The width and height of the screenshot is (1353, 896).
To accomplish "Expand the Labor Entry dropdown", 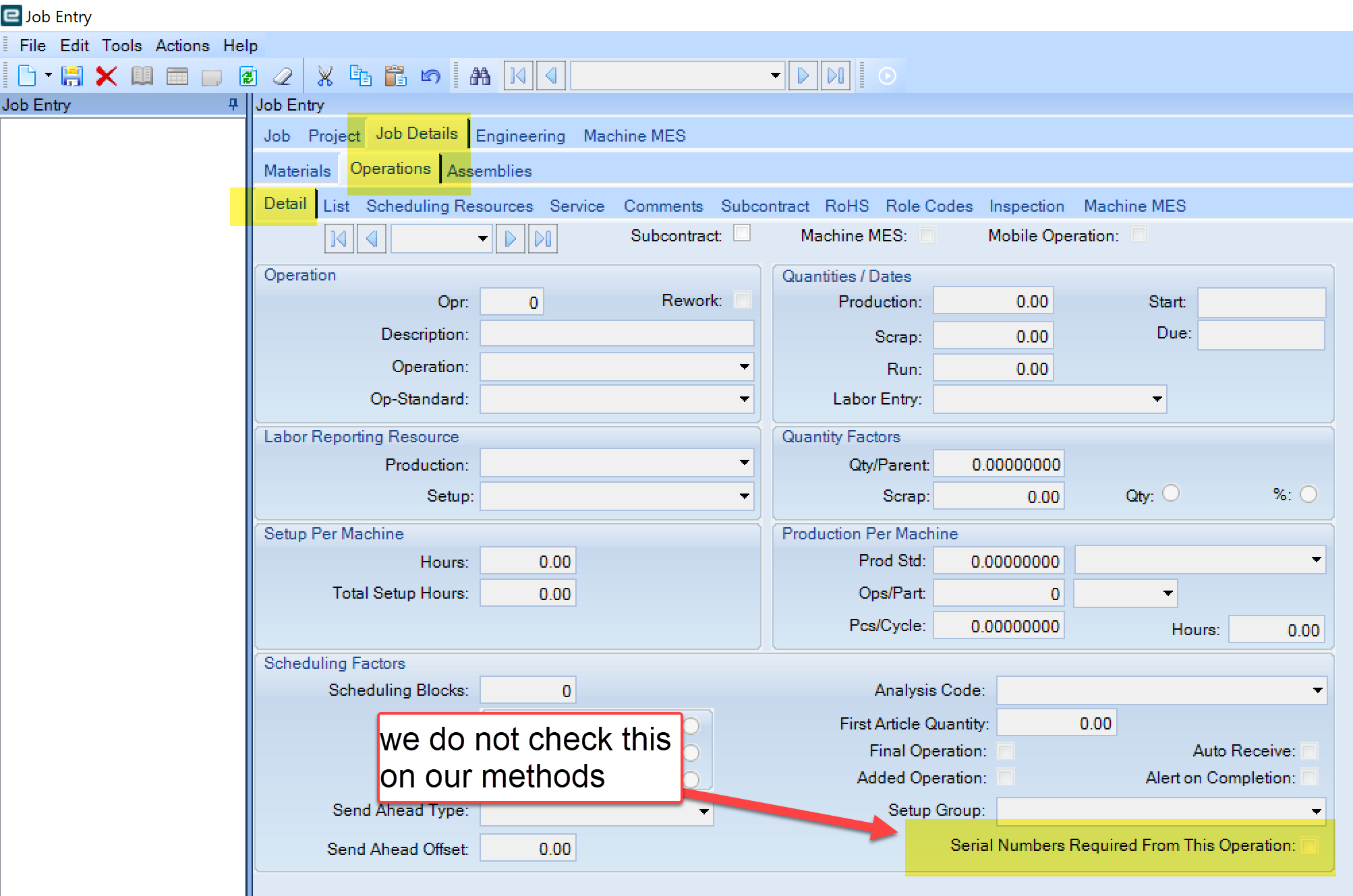I will click(1157, 399).
